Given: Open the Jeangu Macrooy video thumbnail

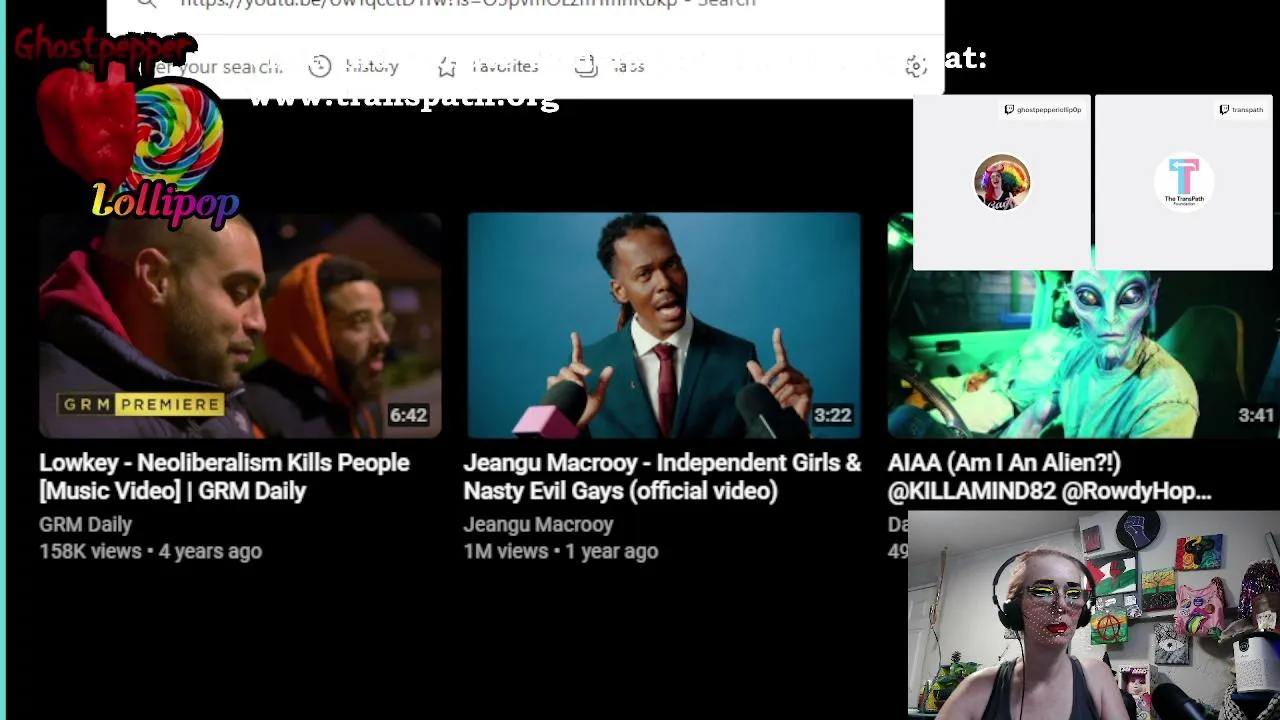Looking at the screenshot, I should 664,325.
